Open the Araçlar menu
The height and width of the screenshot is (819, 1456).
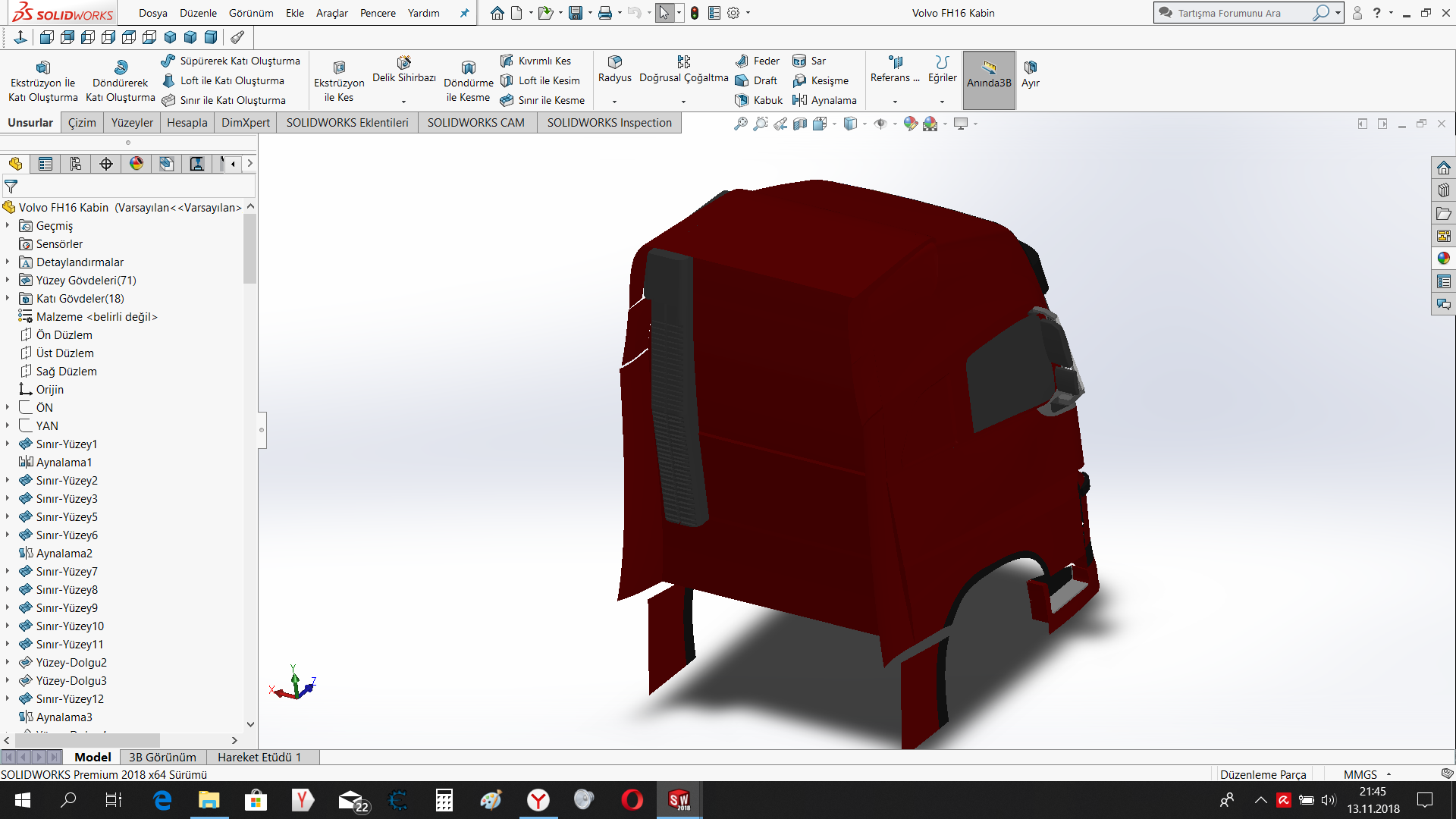click(x=332, y=13)
